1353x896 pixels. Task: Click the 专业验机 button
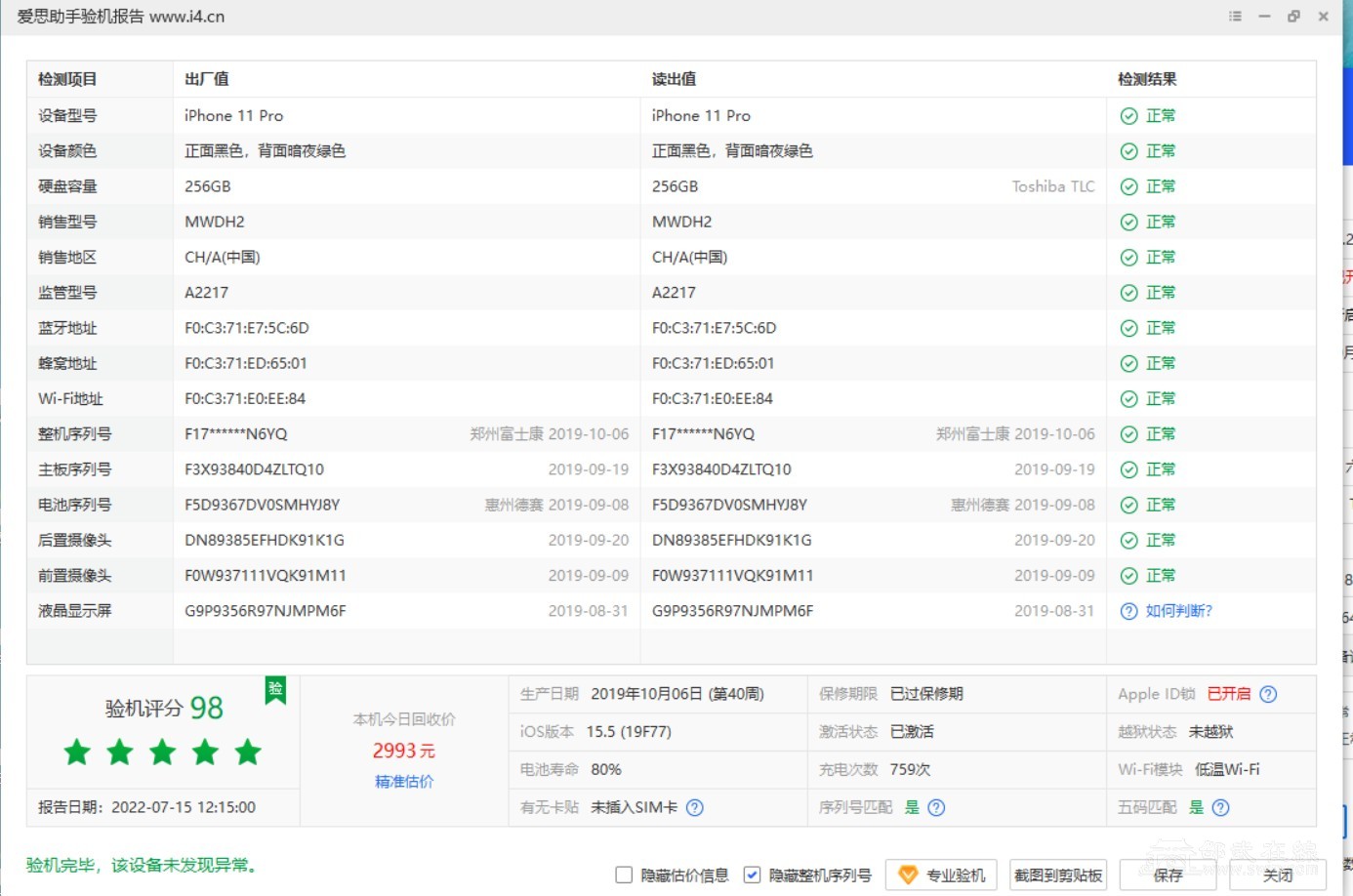click(x=942, y=875)
